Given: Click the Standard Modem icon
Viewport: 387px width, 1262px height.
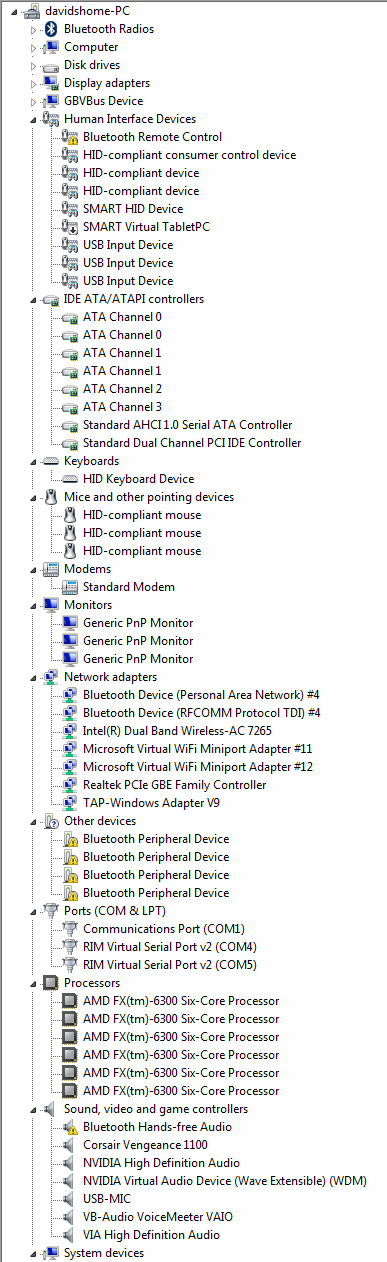Looking at the screenshot, I should (70, 587).
